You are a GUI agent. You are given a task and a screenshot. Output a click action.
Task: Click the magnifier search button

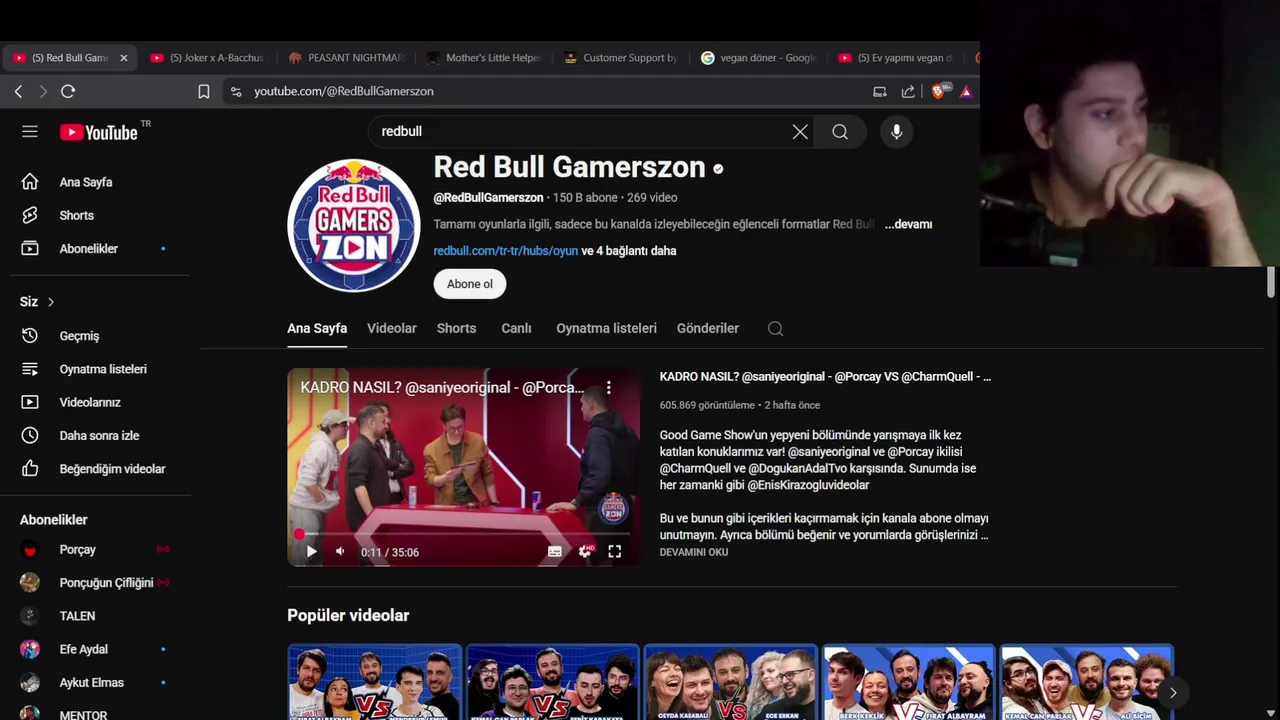pyautogui.click(x=840, y=132)
